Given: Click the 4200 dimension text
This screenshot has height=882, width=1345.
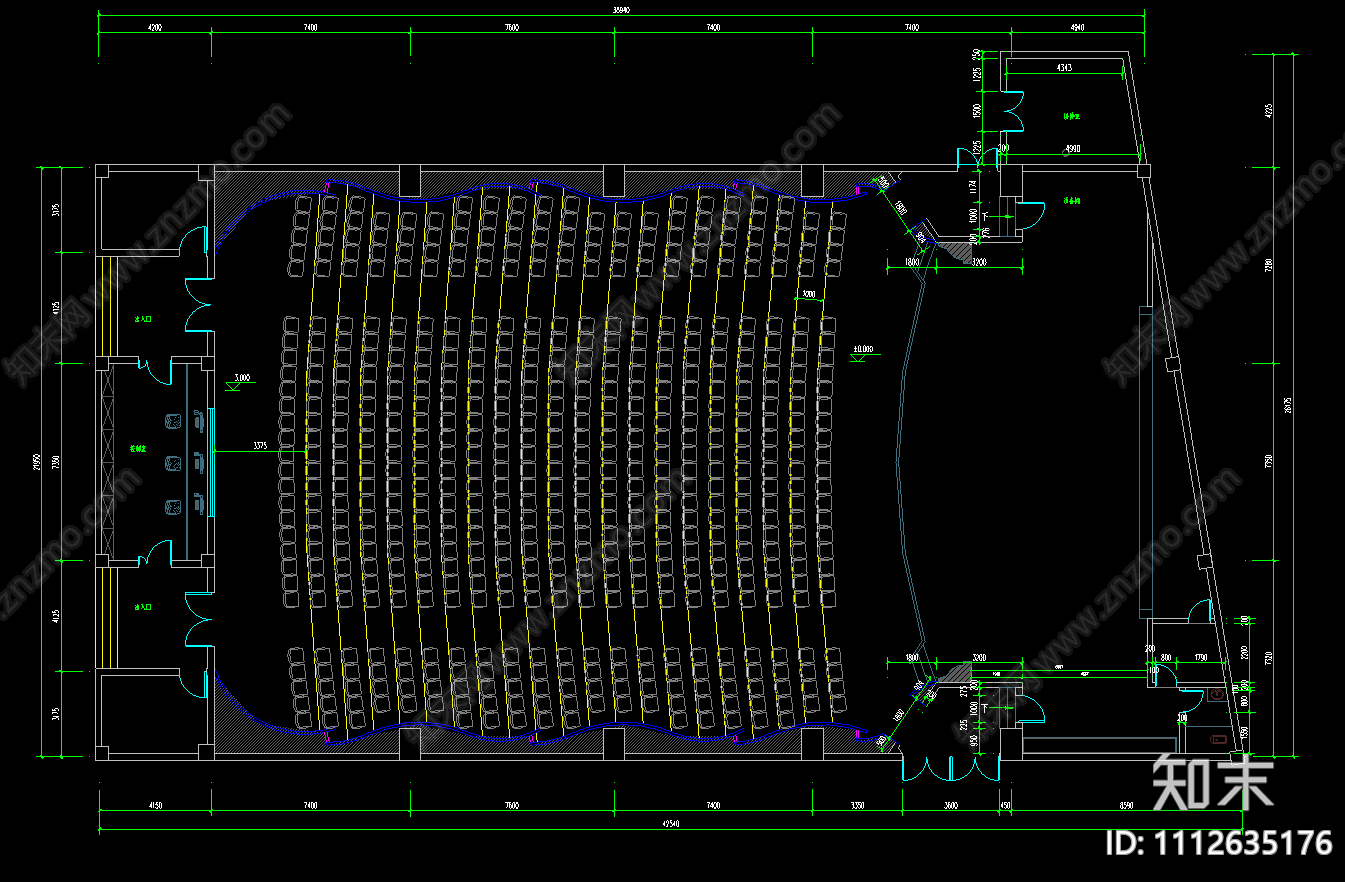Looking at the screenshot, I should click(155, 28).
